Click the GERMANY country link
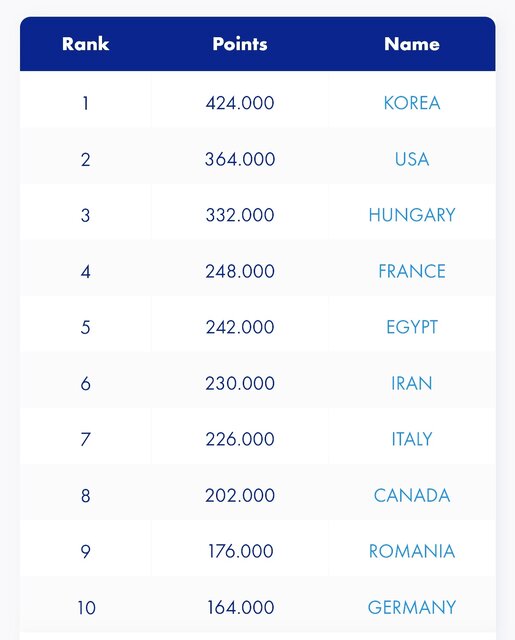The height and width of the screenshot is (640, 515). pos(412,607)
